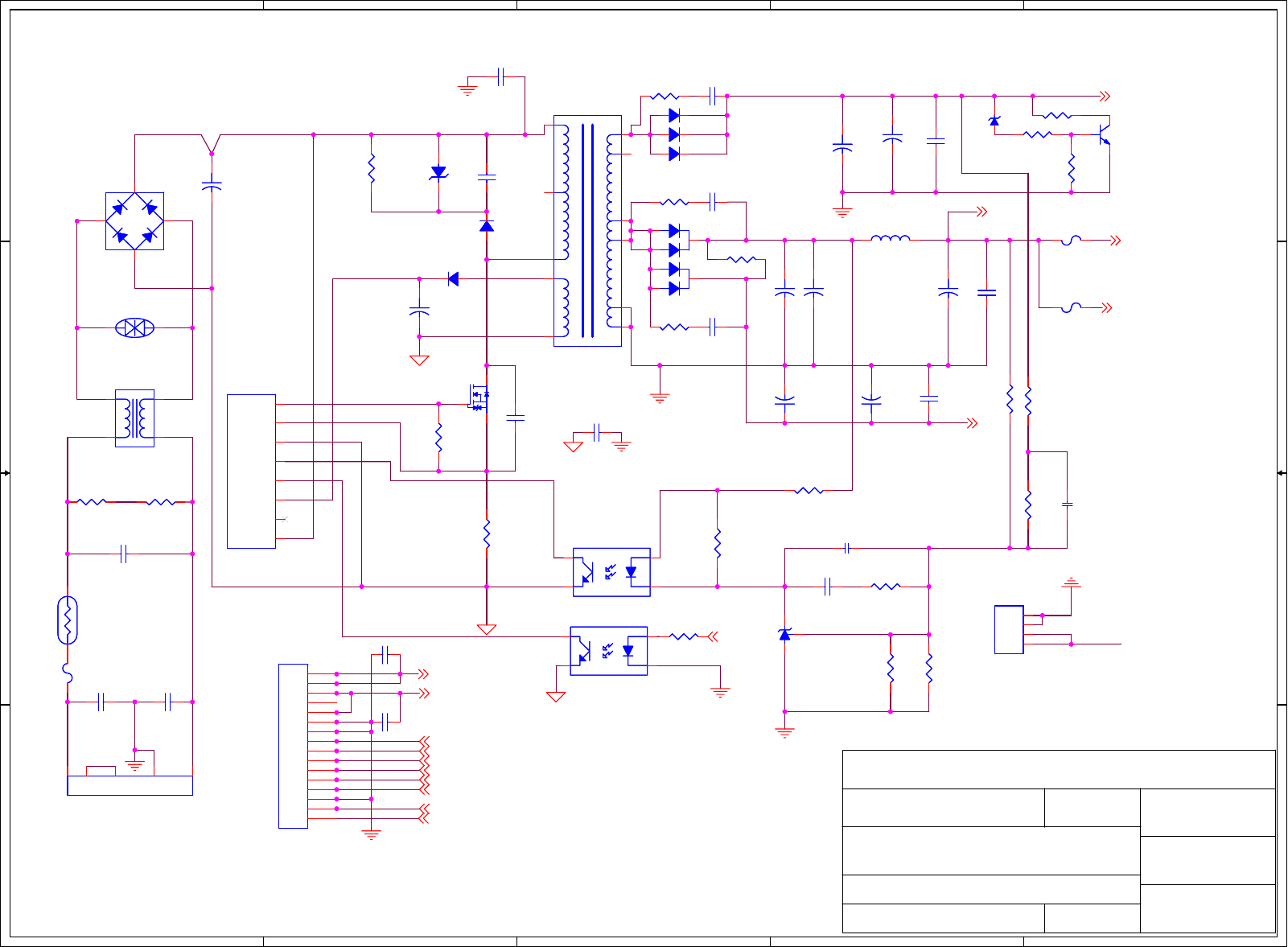Click the PWM controller IC rectangle
Image resolution: width=1288 pixels, height=947 pixels.
click(x=251, y=471)
